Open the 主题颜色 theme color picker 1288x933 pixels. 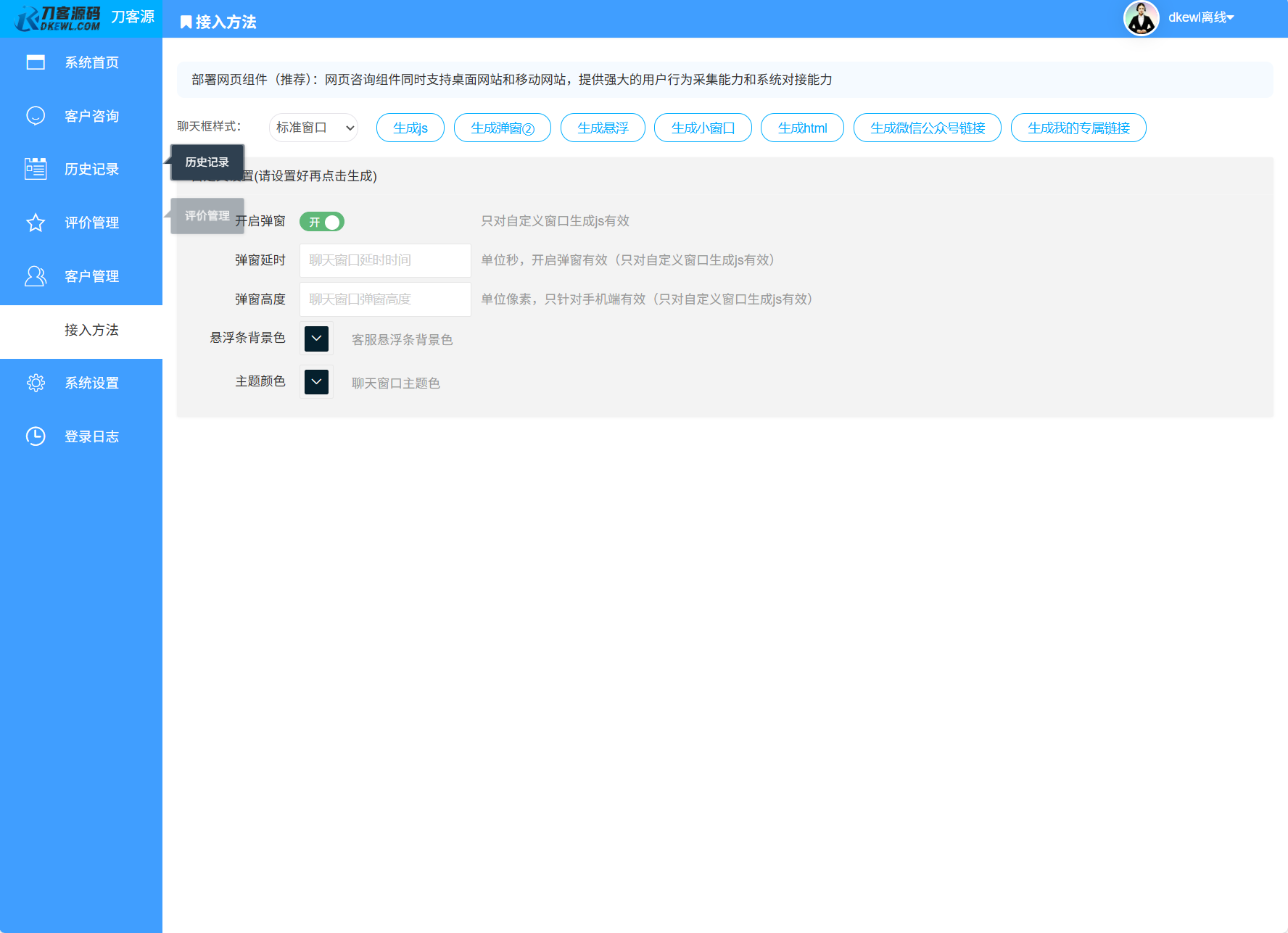(316, 381)
